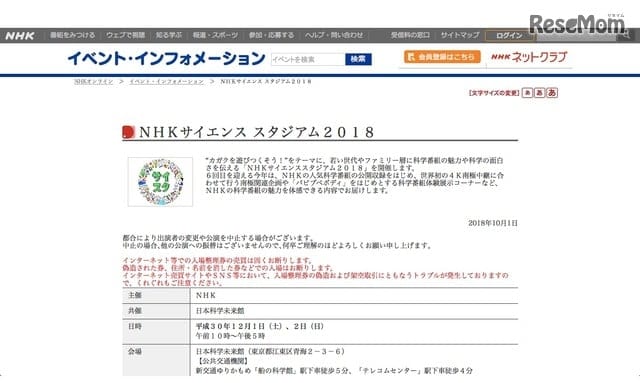This screenshot has height=383, width=640.
Task: Open the 報道・スポーツ menu item
Action: tap(216, 36)
